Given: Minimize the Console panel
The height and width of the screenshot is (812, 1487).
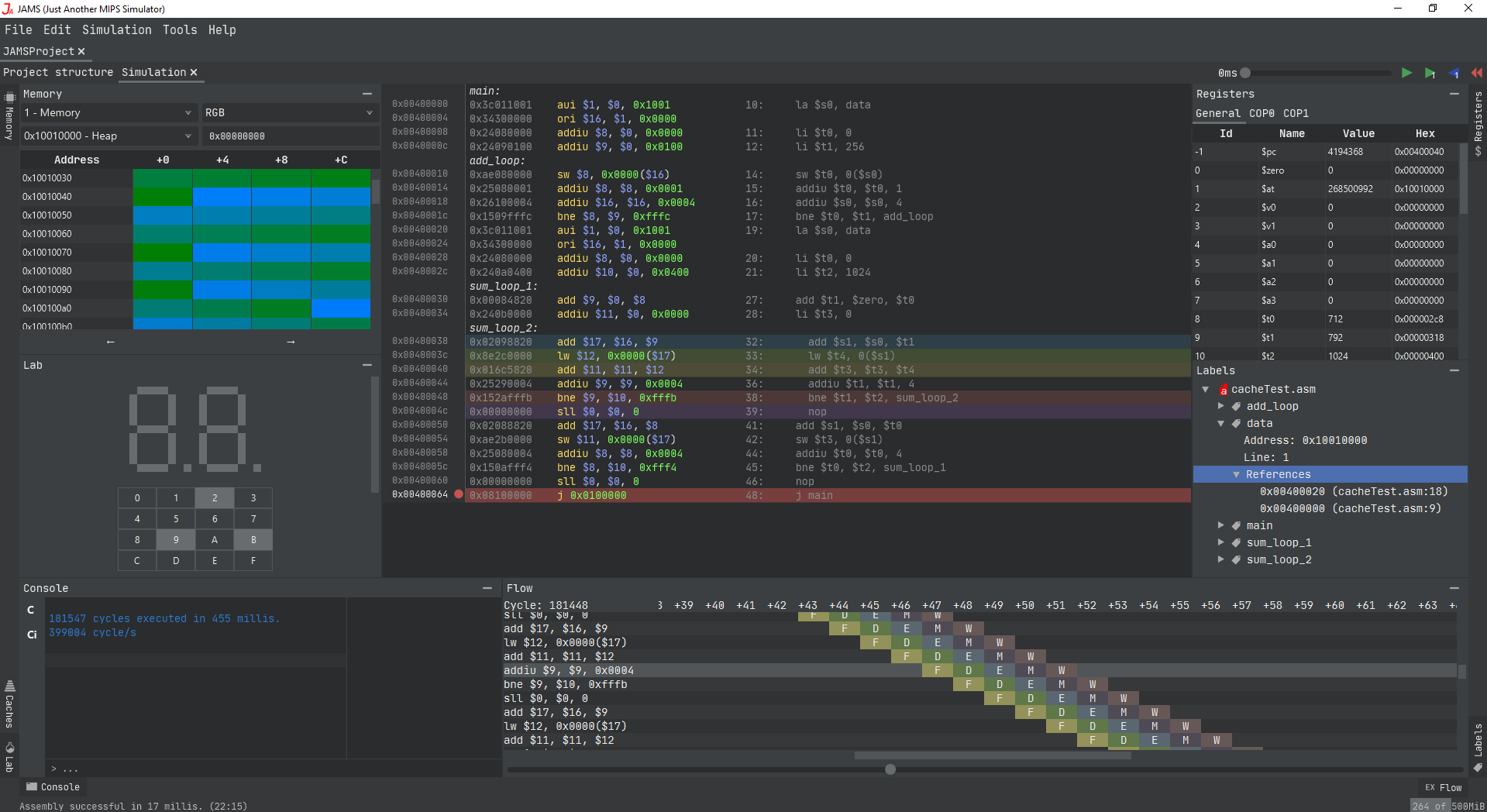Looking at the screenshot, I should [x=487, y=588].
